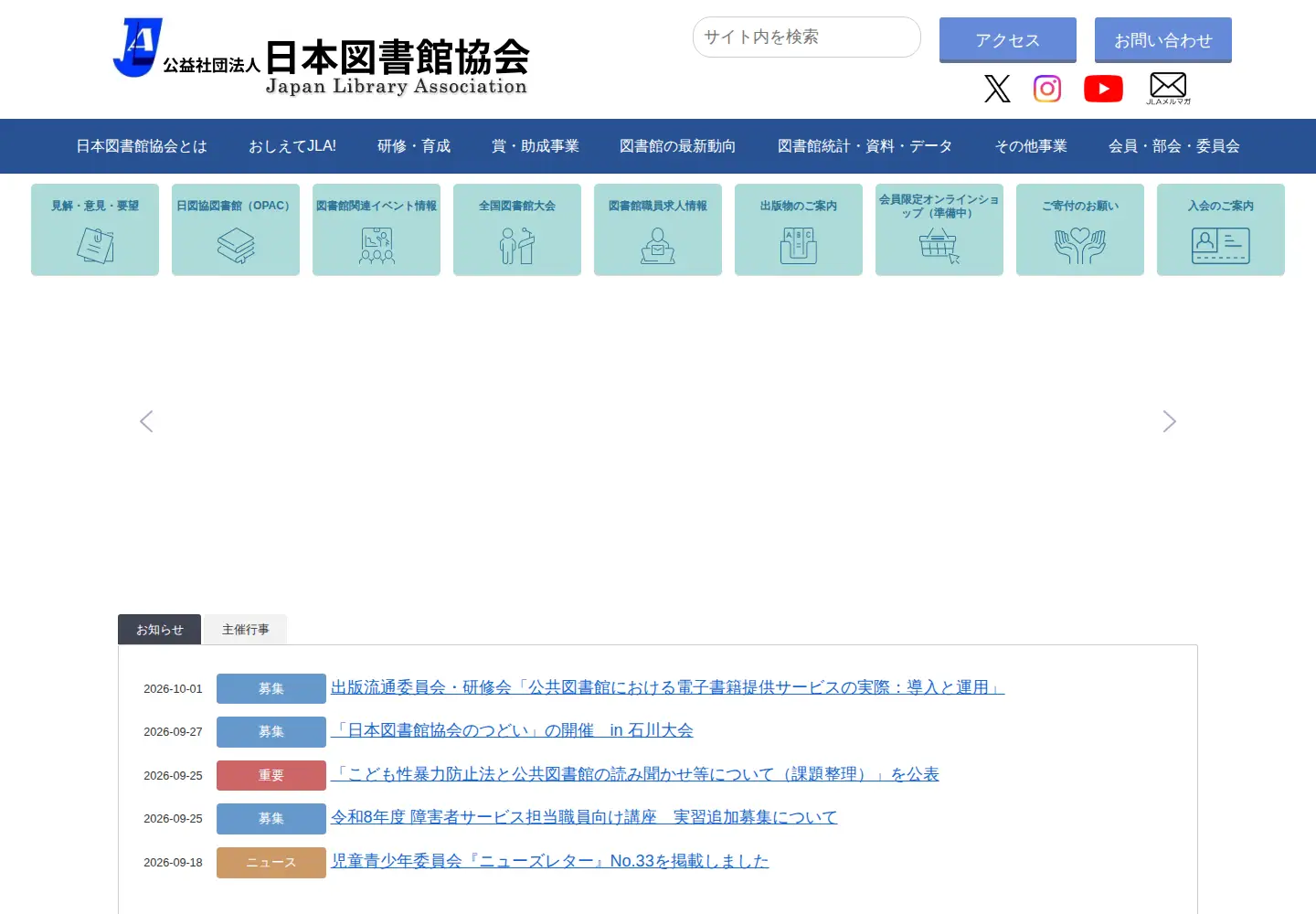Open the ご寄付のお願い tile
Viewport: 1316px width, 914px height.
(1080, 229)
